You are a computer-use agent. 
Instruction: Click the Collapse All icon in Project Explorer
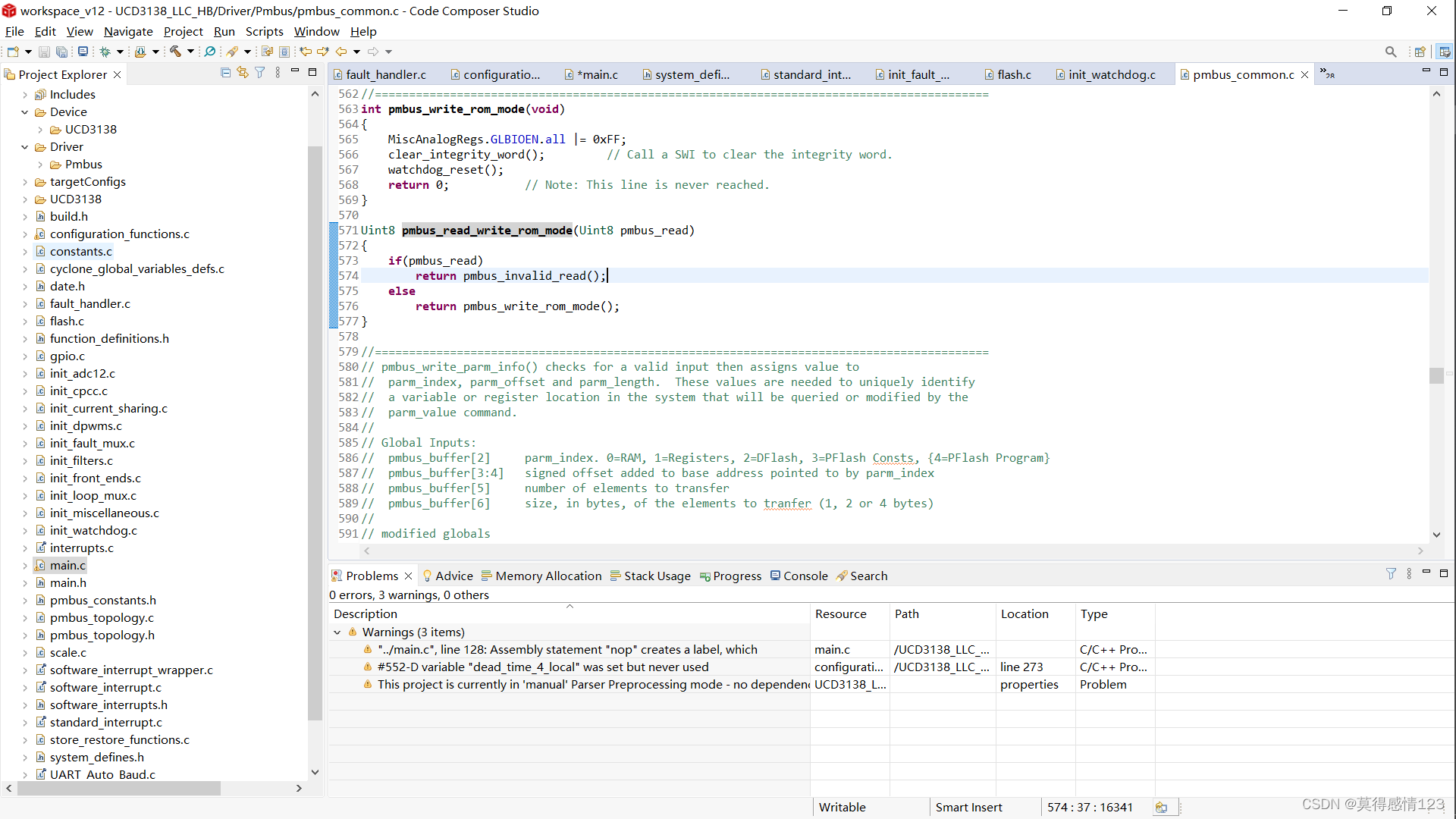[x=225, y=73]
